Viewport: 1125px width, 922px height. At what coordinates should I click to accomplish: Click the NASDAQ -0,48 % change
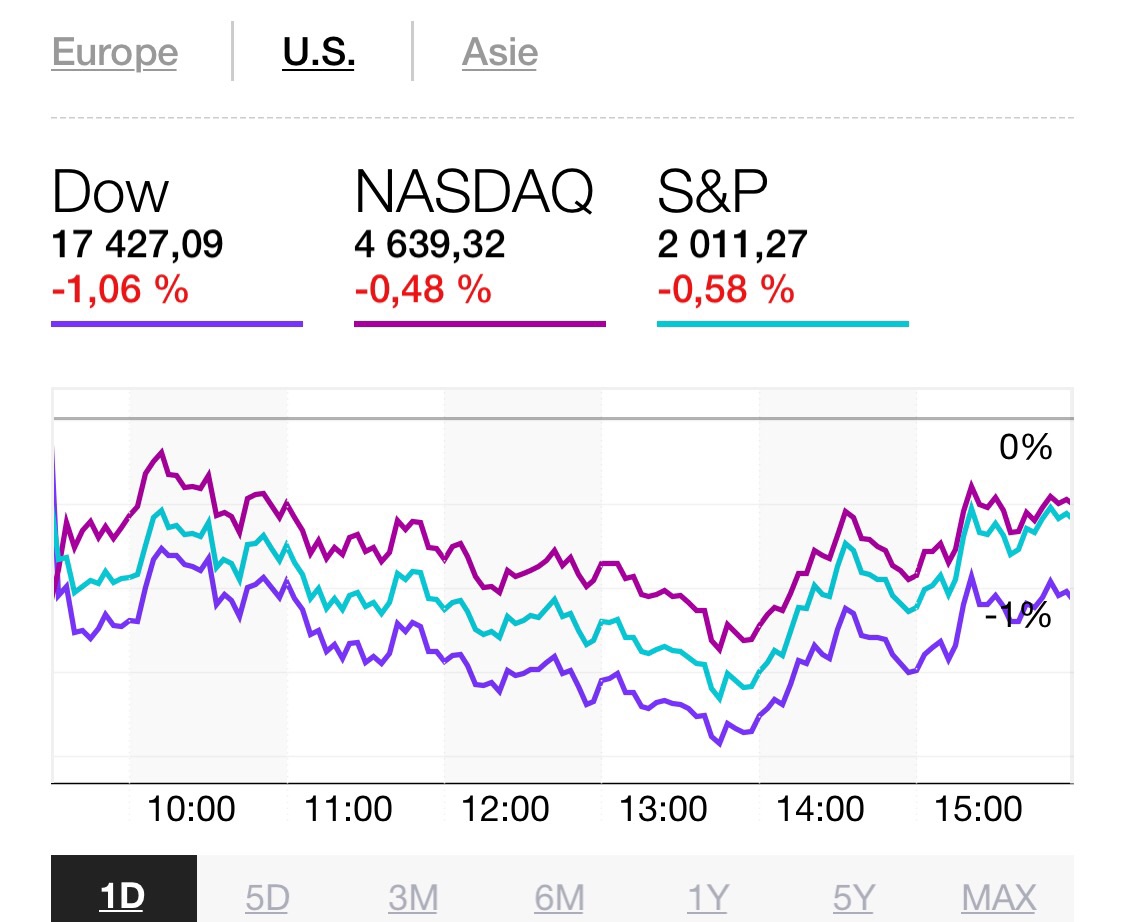422,290
